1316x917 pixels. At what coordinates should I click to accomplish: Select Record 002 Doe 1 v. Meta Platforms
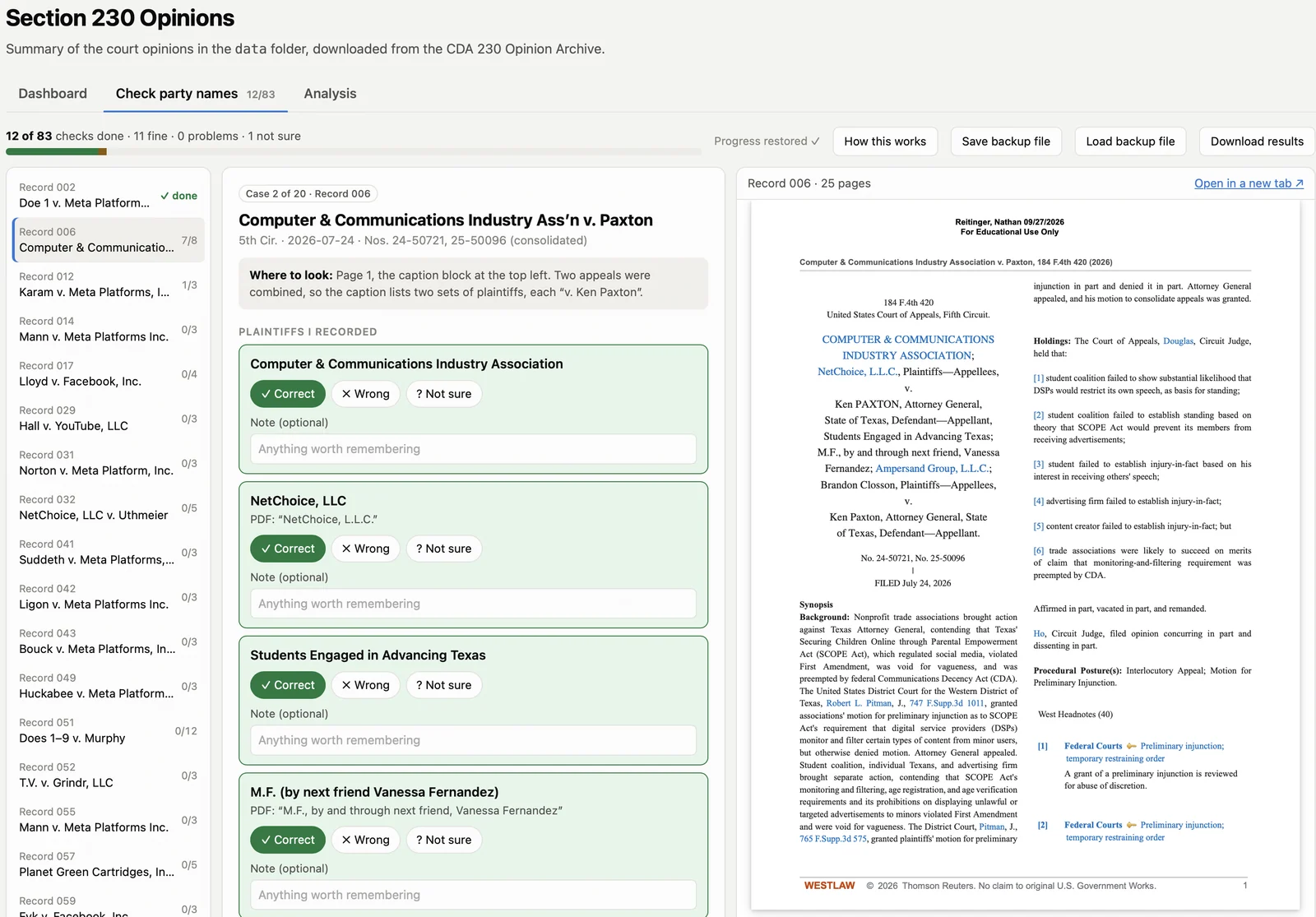tap(109, 196)
